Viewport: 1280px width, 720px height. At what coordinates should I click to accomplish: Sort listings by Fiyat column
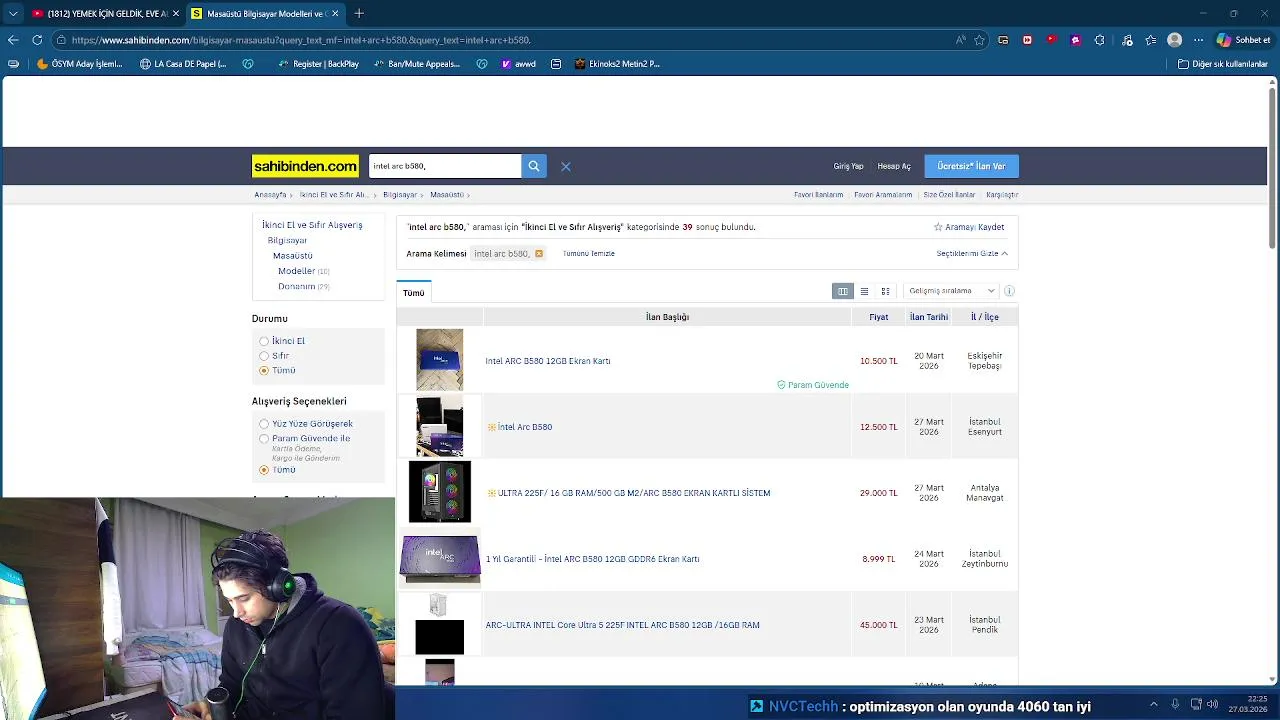tap(878, 317)
